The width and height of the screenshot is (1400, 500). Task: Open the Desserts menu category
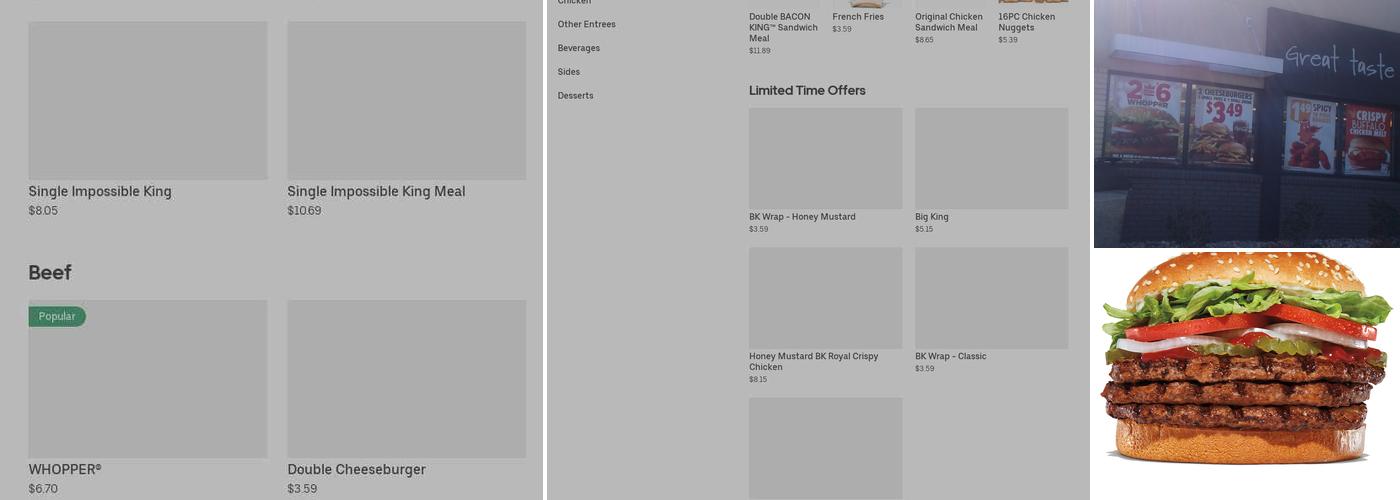pyautogui.click(x=575, y=96)
